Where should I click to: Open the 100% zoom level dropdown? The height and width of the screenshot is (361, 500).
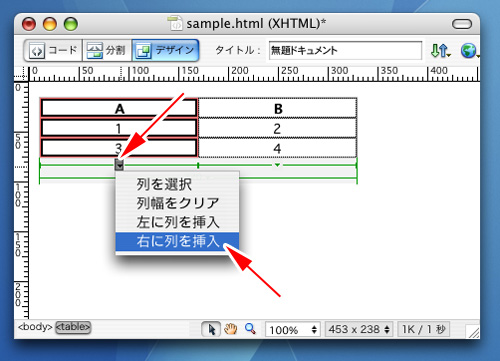click(x=292, y=330)
